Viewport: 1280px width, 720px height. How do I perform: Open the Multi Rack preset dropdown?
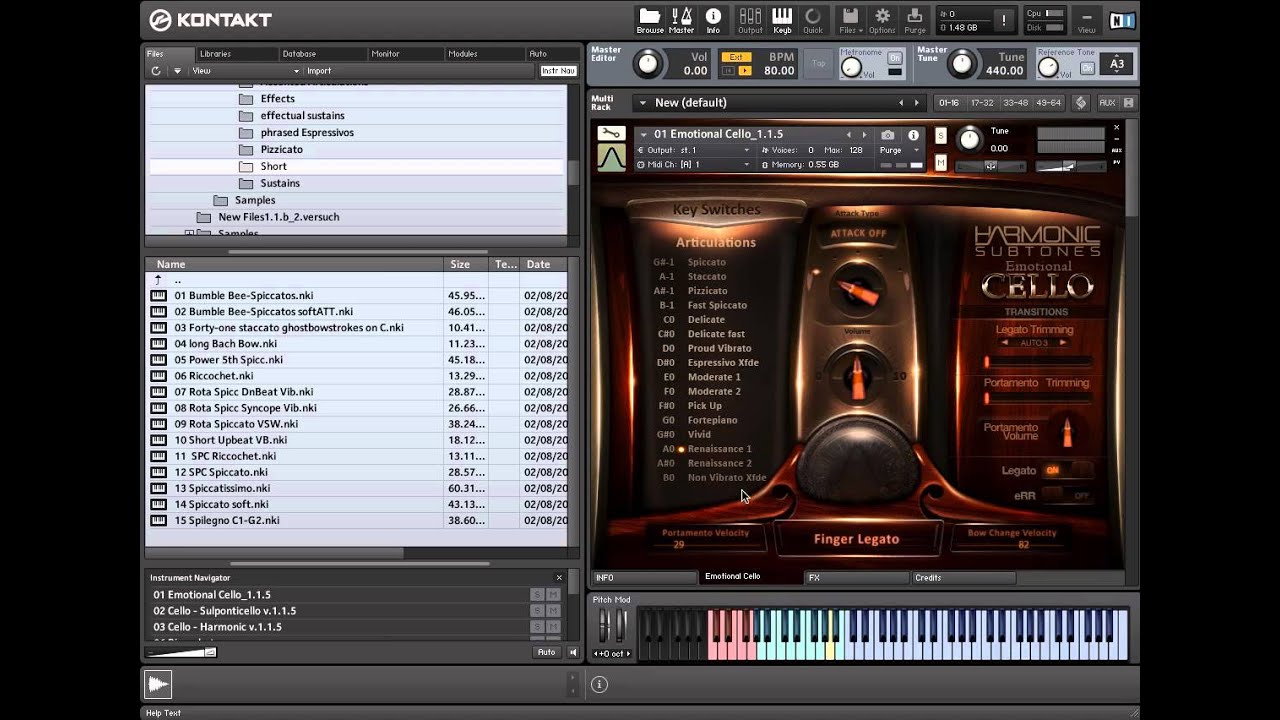pos(641,103)
